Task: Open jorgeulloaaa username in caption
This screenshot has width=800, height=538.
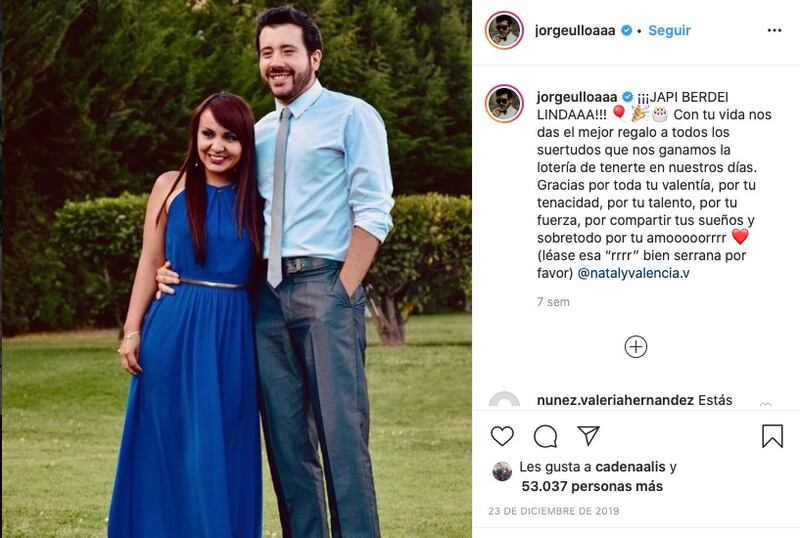Action: tap(577, 97)
